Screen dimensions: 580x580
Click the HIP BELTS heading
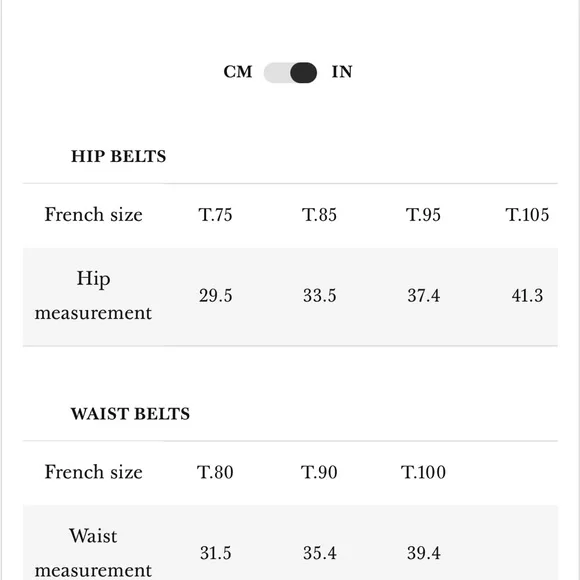click(x=118, y=156)
